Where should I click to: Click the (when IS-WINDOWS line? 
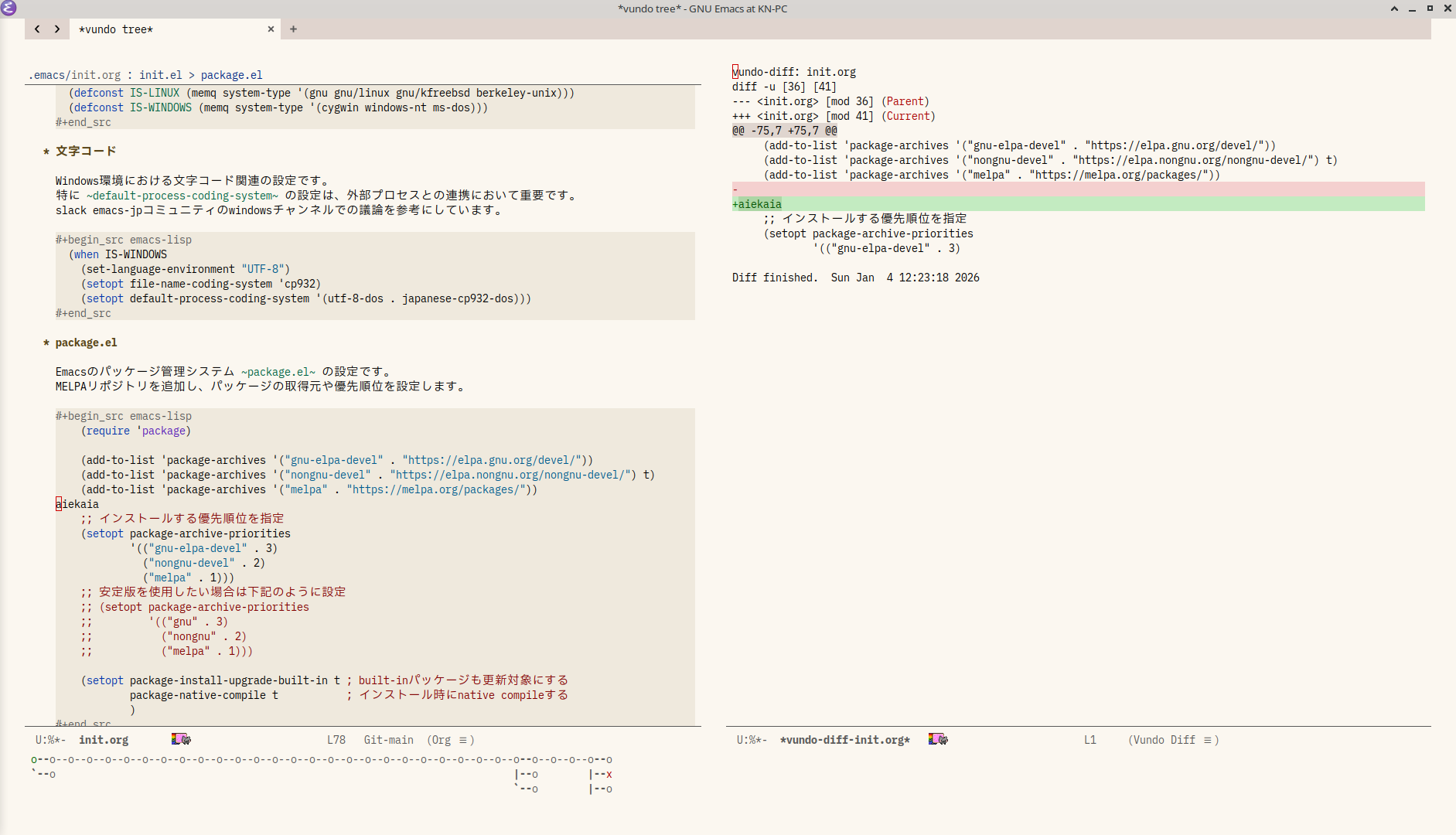click(118, 254)
